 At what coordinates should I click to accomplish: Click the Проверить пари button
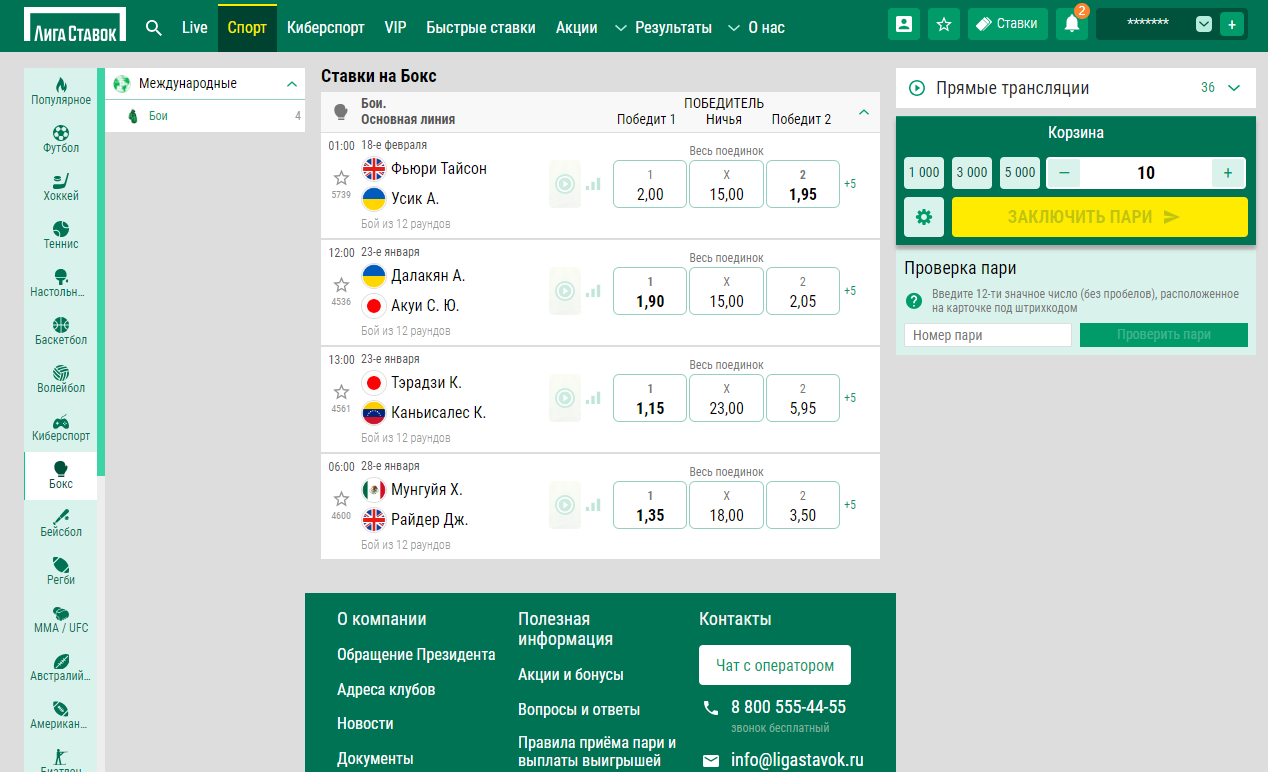click(x=1164, y=335)
